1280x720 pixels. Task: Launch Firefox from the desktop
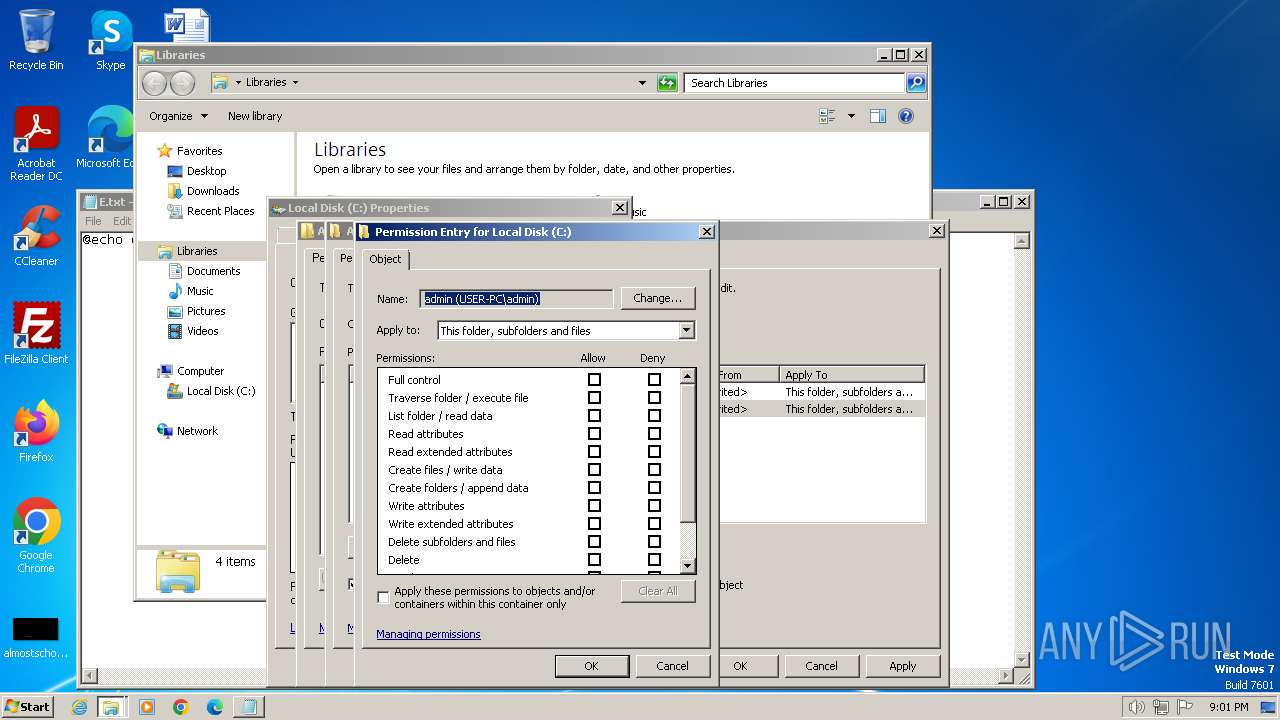36,432
